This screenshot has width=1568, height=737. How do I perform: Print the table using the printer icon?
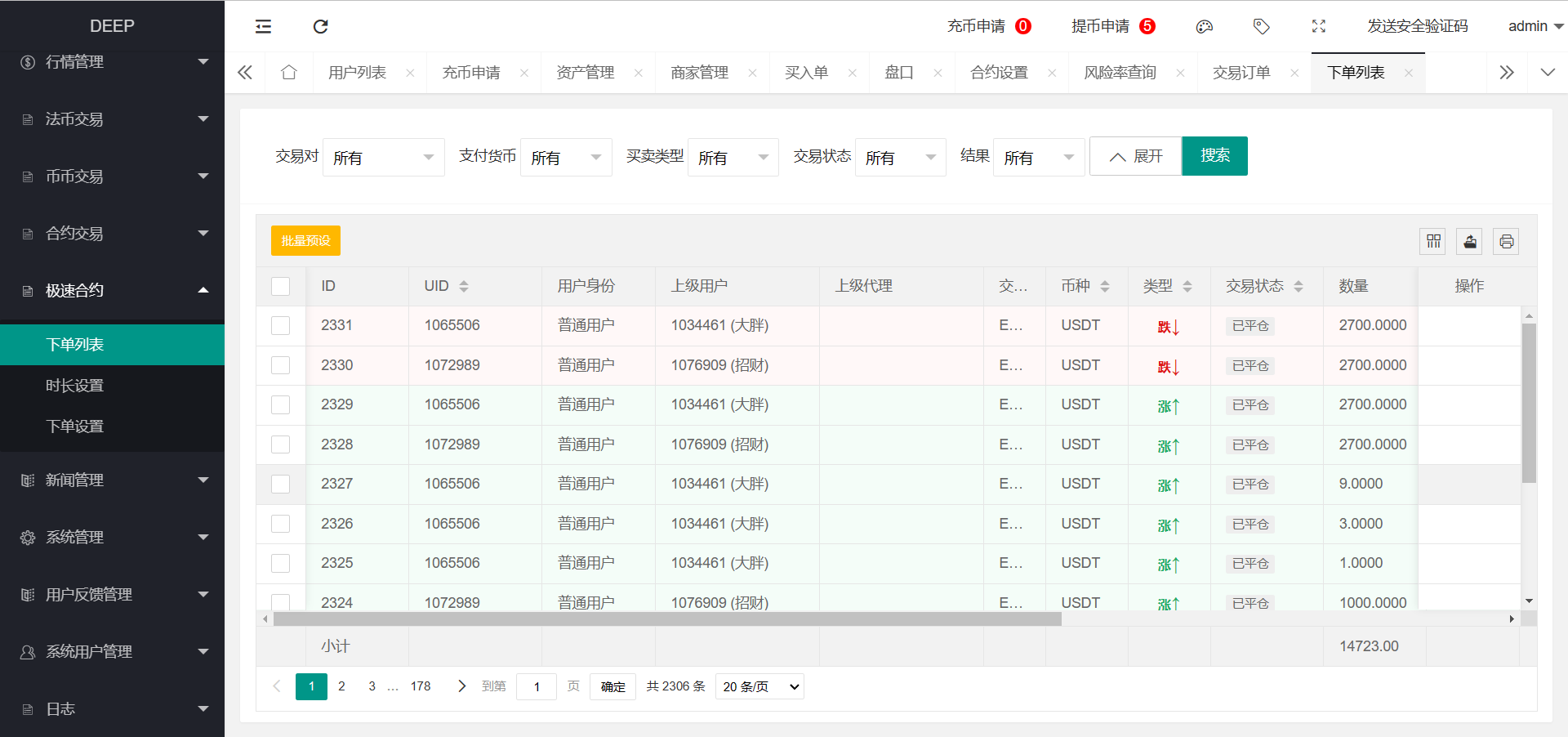[1506, 241]
